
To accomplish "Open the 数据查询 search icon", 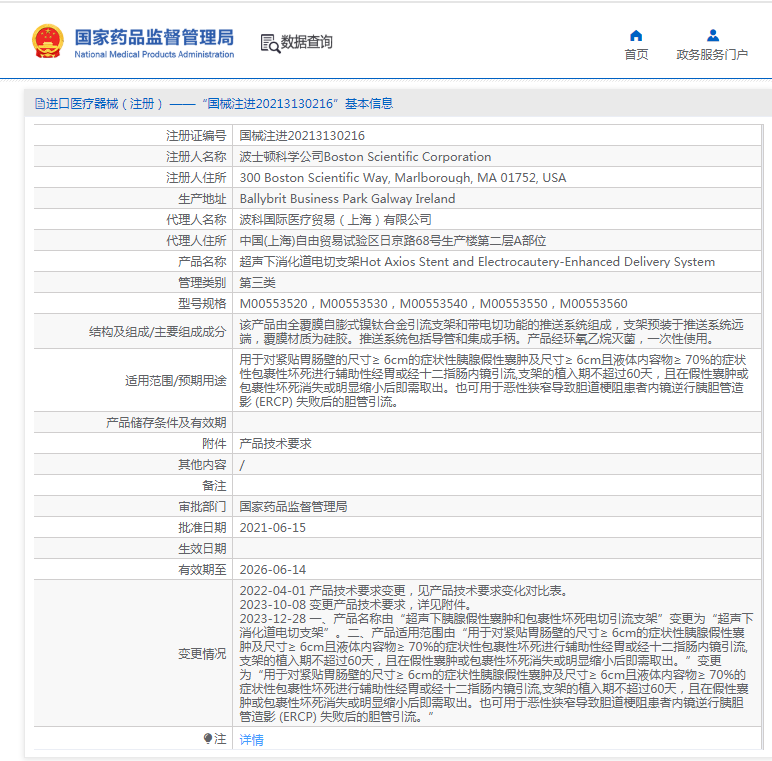I will (x=270, y=43).
